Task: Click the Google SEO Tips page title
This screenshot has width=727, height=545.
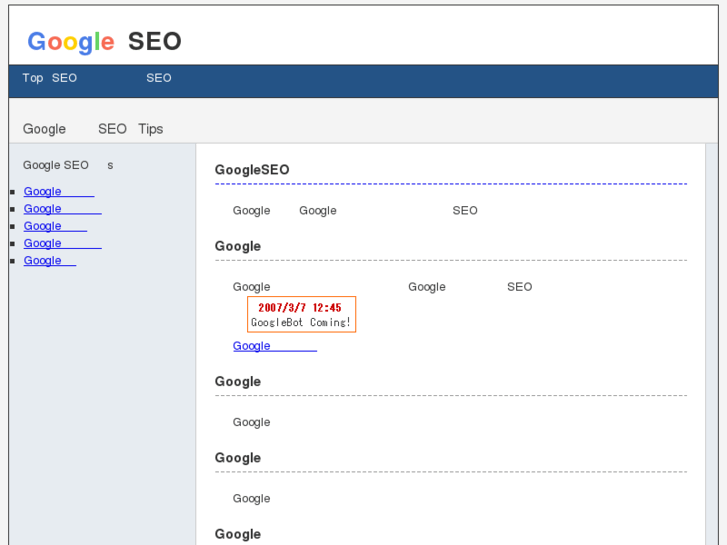Action: point(93,129)
